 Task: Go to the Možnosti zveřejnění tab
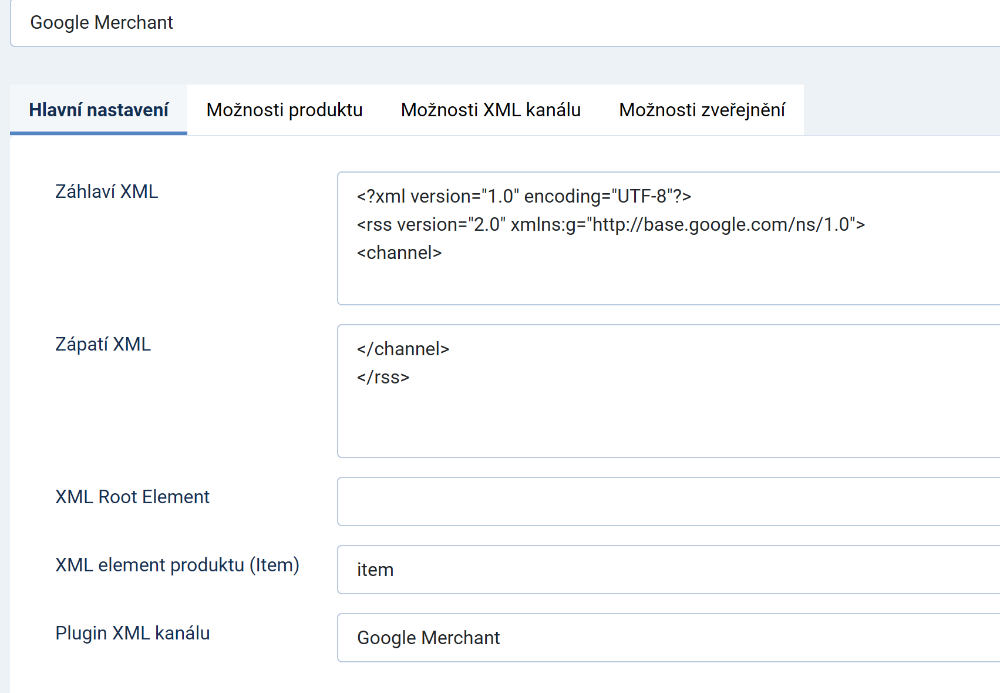tap(701, 110)
